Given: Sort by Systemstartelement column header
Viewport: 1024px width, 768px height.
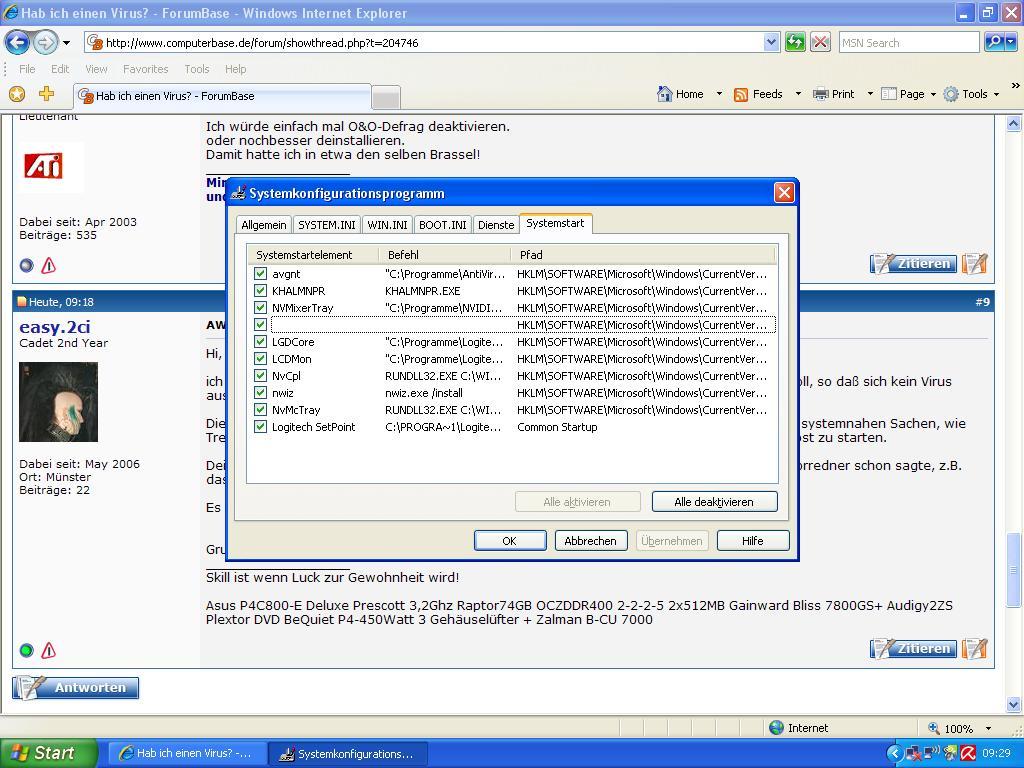Looking at the screenshot, I should (x=313, y=255).
